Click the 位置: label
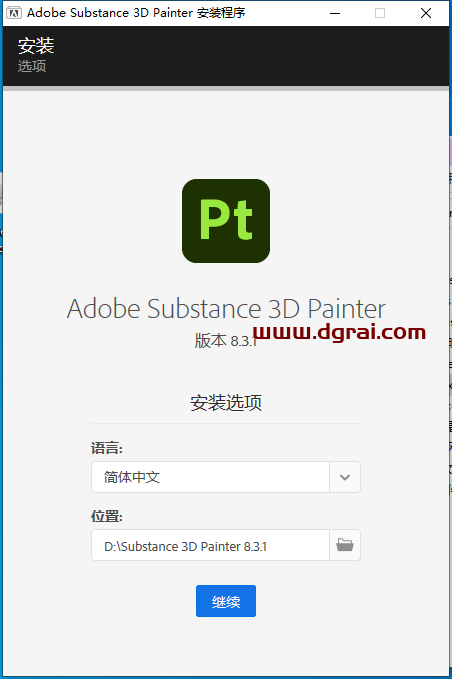The width and height of the screenshot is (452, 679). pos(107,516)
